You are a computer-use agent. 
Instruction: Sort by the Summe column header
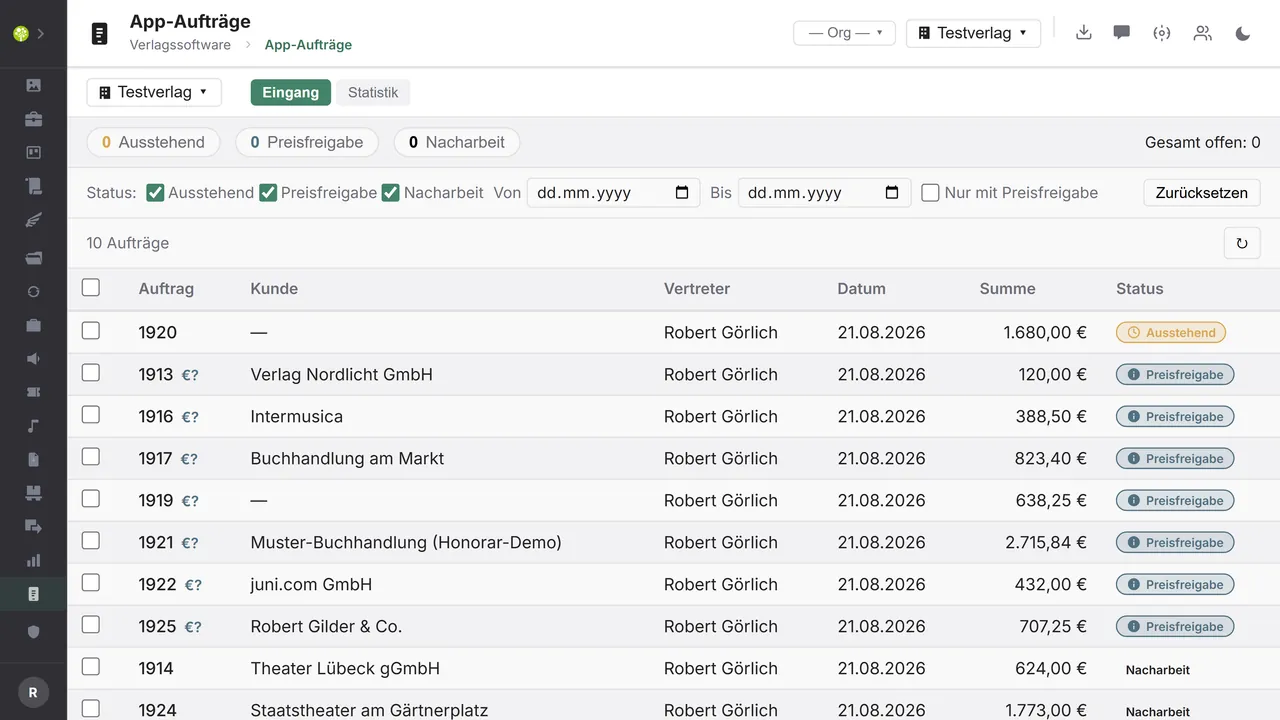(1007, 289)
